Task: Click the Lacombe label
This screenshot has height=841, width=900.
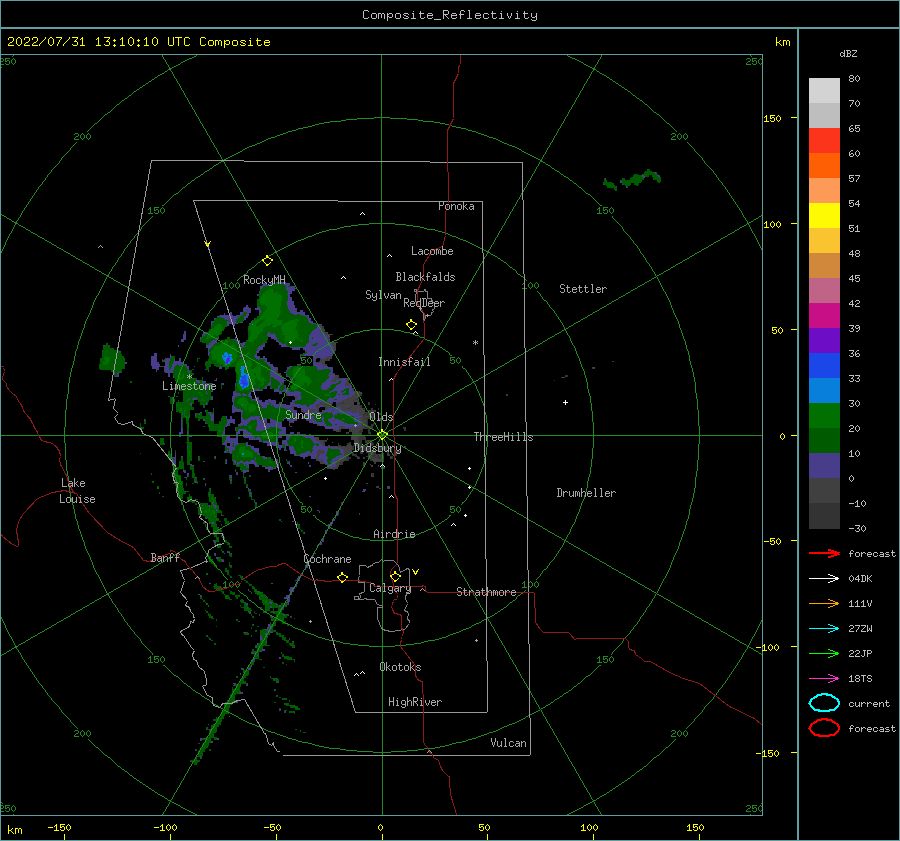Action: (x=432, y=251)
